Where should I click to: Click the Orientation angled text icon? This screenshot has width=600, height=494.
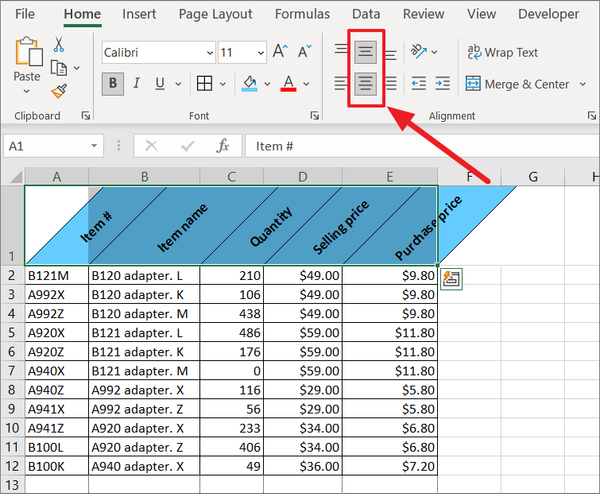[x=418, y=51]
